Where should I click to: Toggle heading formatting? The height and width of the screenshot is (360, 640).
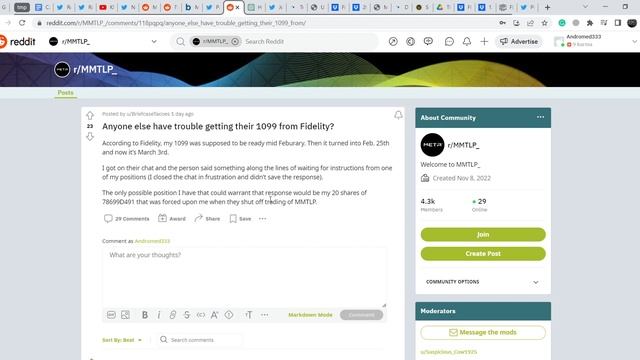[x=249, y=315]
